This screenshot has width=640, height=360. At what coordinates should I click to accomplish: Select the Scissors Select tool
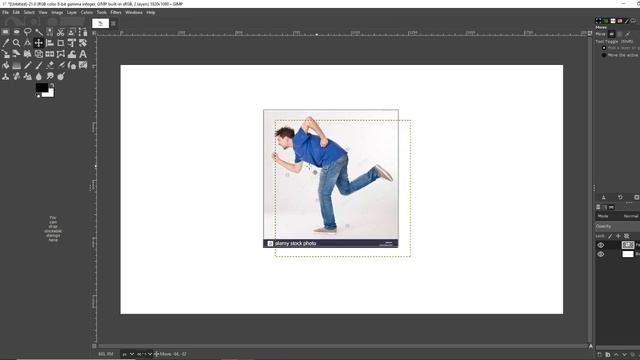(x=60, y=32)
